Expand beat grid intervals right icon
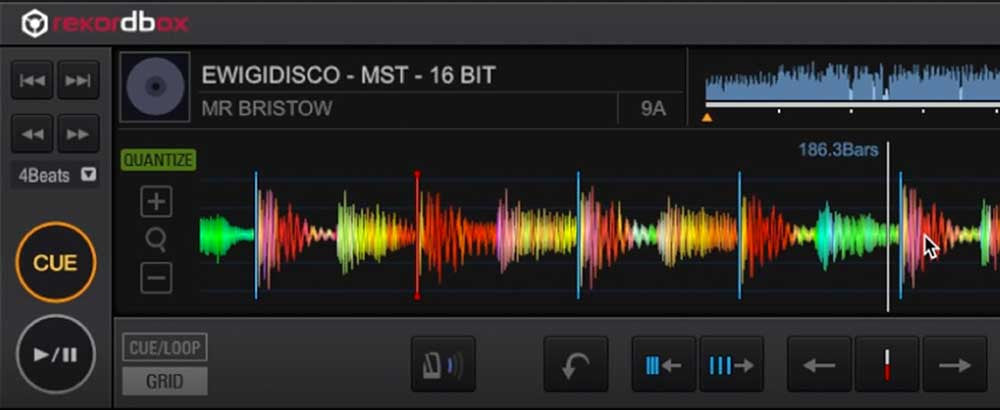Screen dimensions: 1000x410 click(732, 364)
